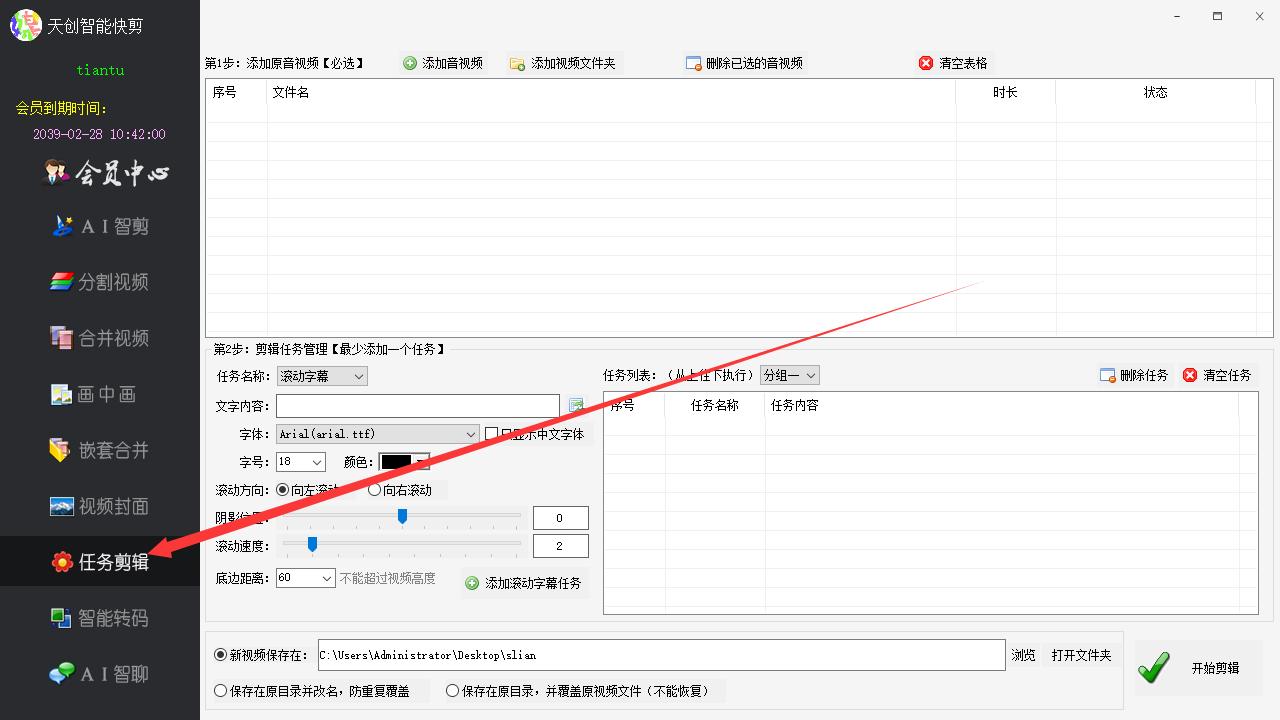Click the 天创智能快剪 app logo icon
The image size is (1280, 720).
(25, 25)
